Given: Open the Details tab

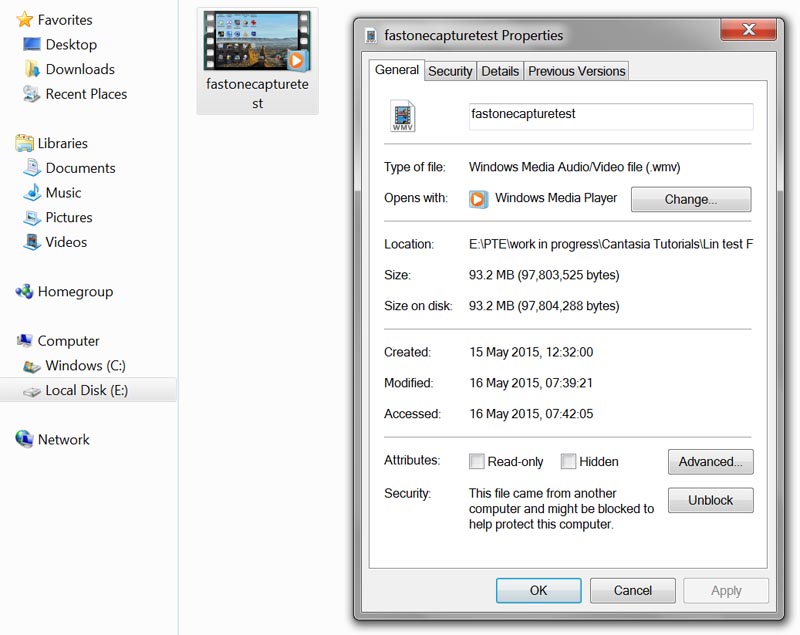Looking at the screenshot, I should click(x=500, y=71).
